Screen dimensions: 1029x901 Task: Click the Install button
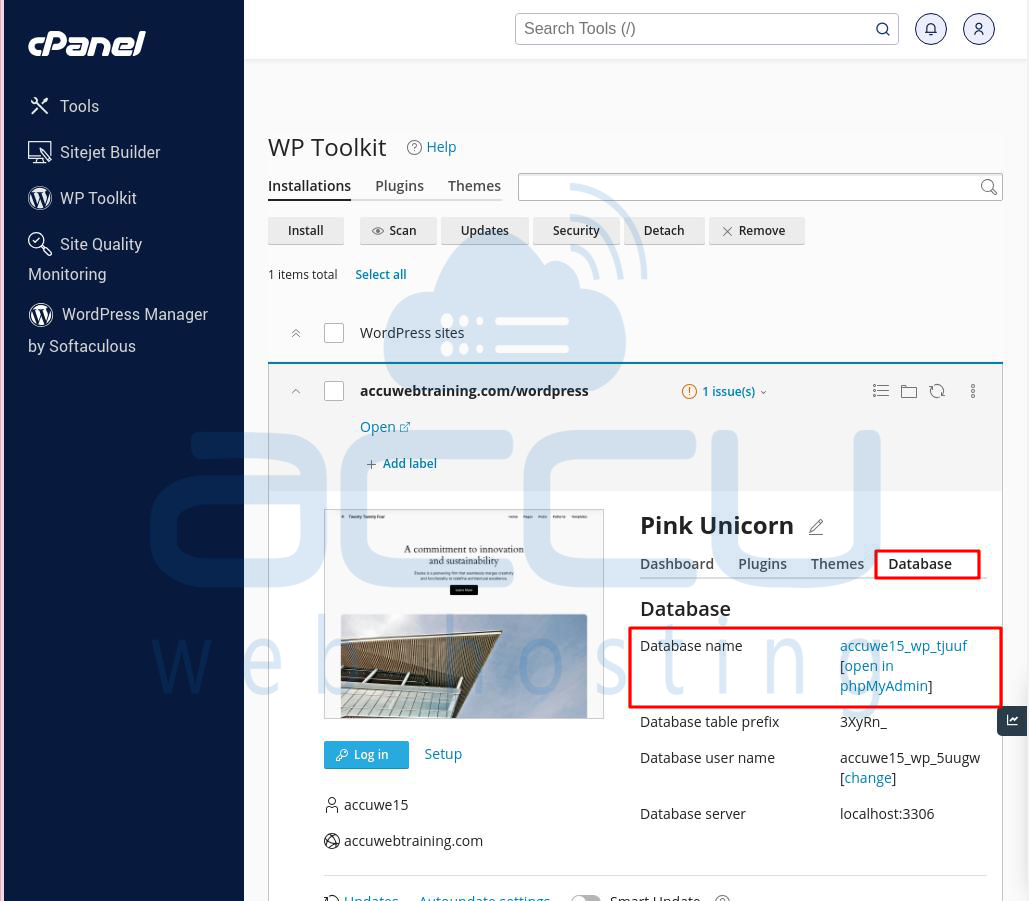coord(306,230)
